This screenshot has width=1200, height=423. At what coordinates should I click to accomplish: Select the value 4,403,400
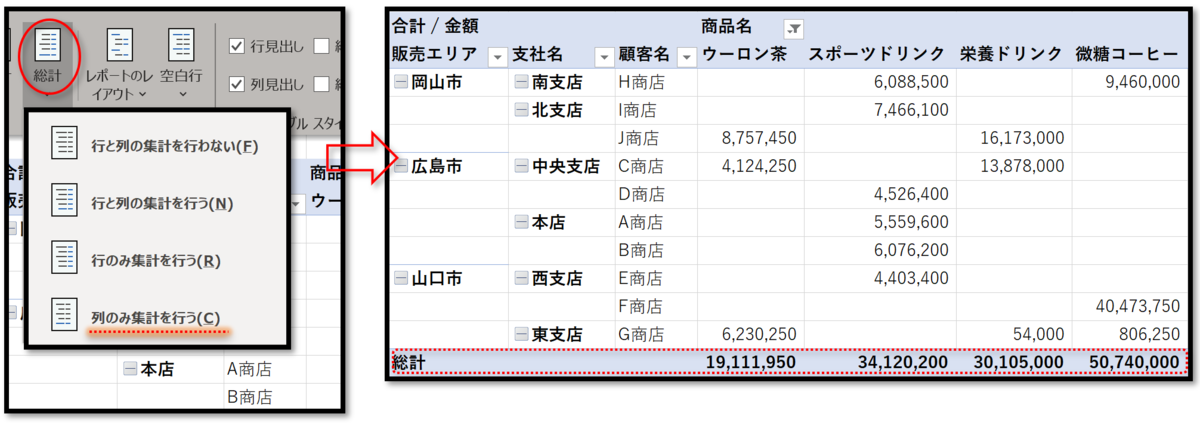point(911,278)
